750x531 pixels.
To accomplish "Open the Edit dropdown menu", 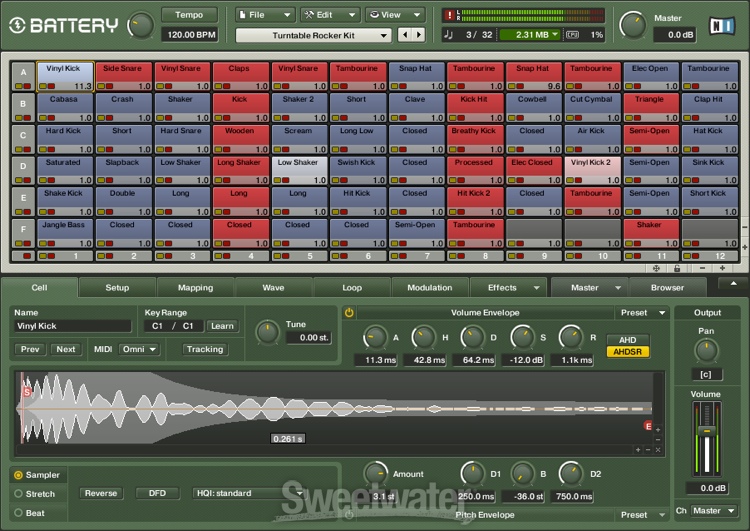I will click(330, 15).
